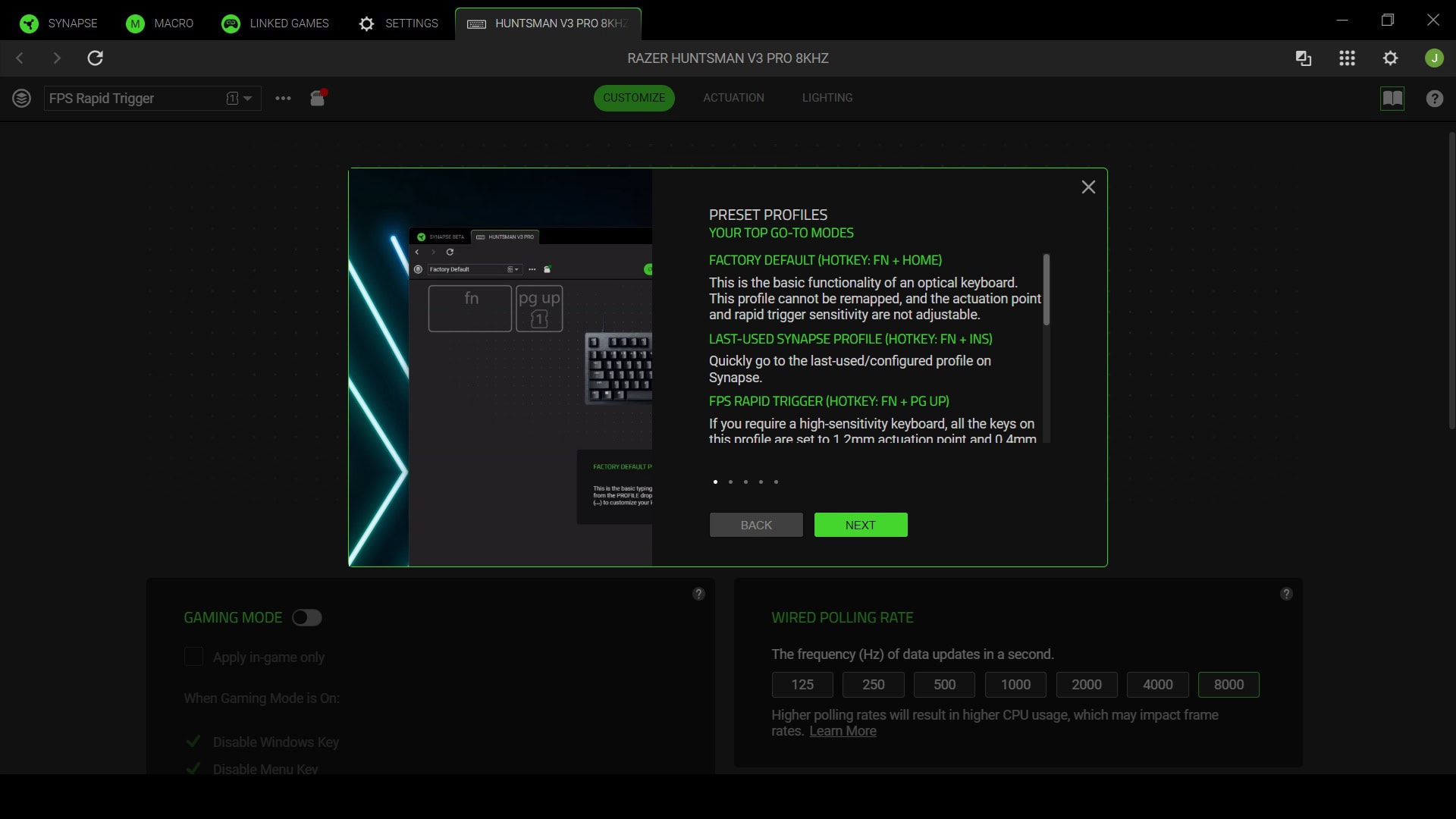This screenshot has height=819, width=1456.
Task: Click the back navigation arrow
Action: pyautogui.click(x=19, y=58)
